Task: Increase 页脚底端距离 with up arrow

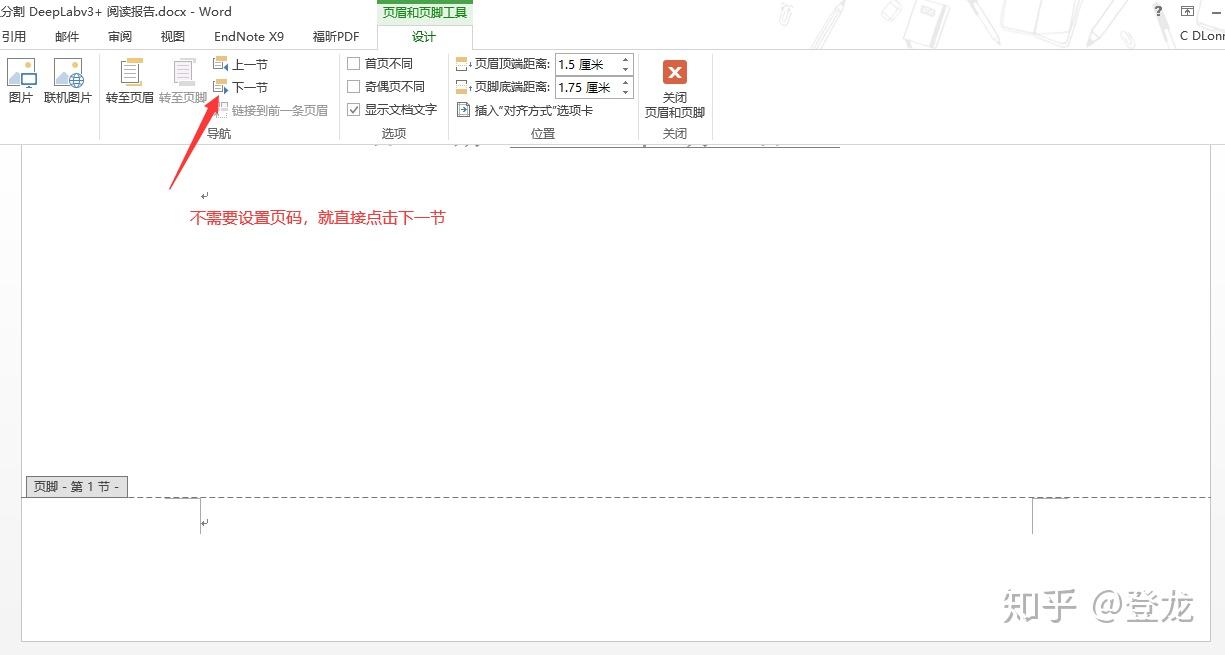Action: tap(627, 83)
